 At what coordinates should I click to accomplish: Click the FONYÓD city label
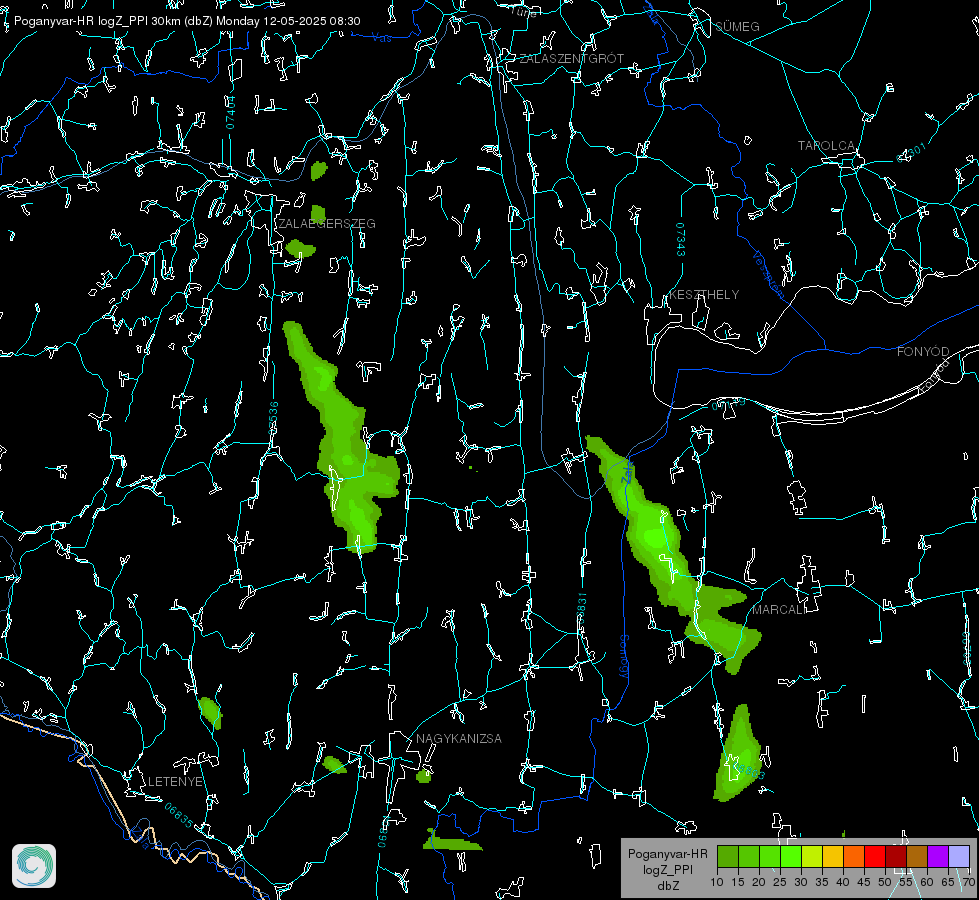[923, 352]
